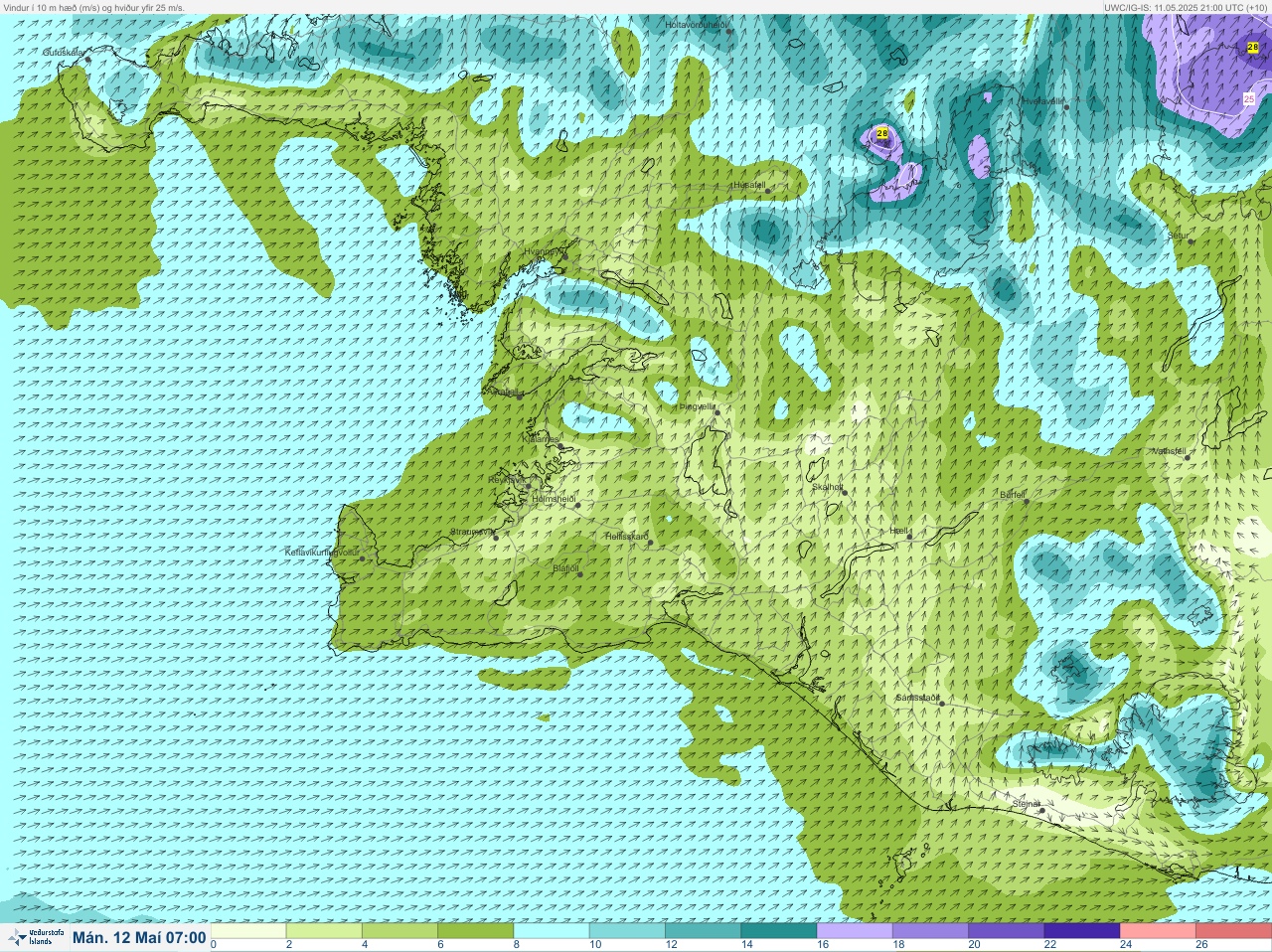
Task: Pick the 14–16 m/s dark teal legend swatch
Action: [778, 931]
